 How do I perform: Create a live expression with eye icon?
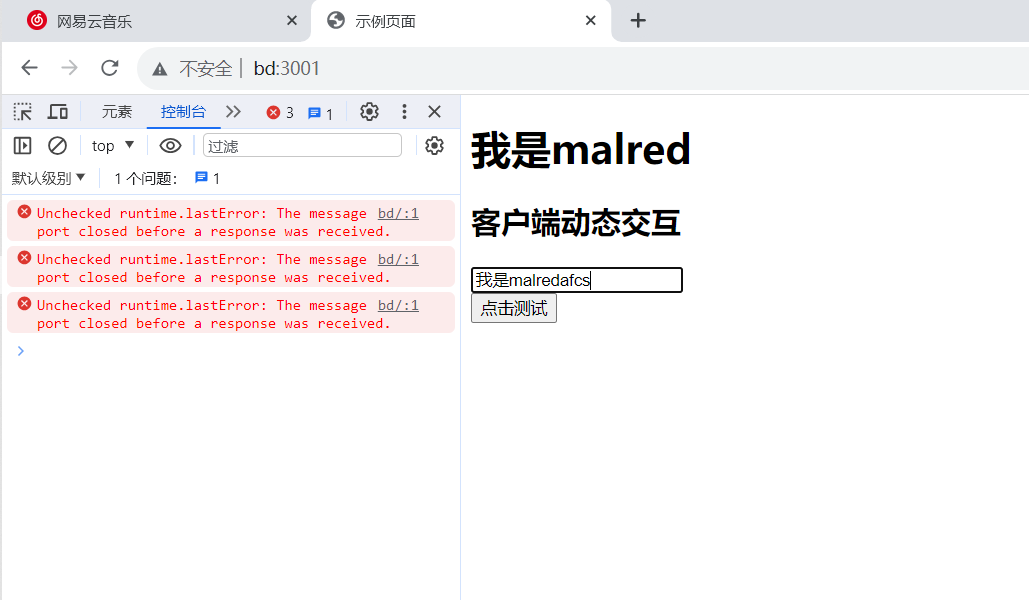[x=170, y=145]
